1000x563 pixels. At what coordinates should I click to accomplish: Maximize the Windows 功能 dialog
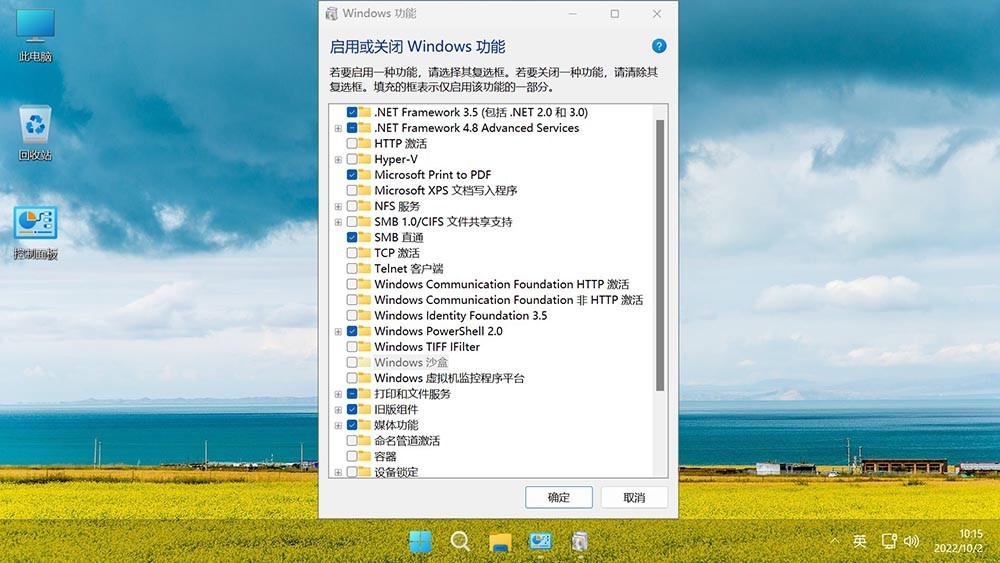point(615,13)
